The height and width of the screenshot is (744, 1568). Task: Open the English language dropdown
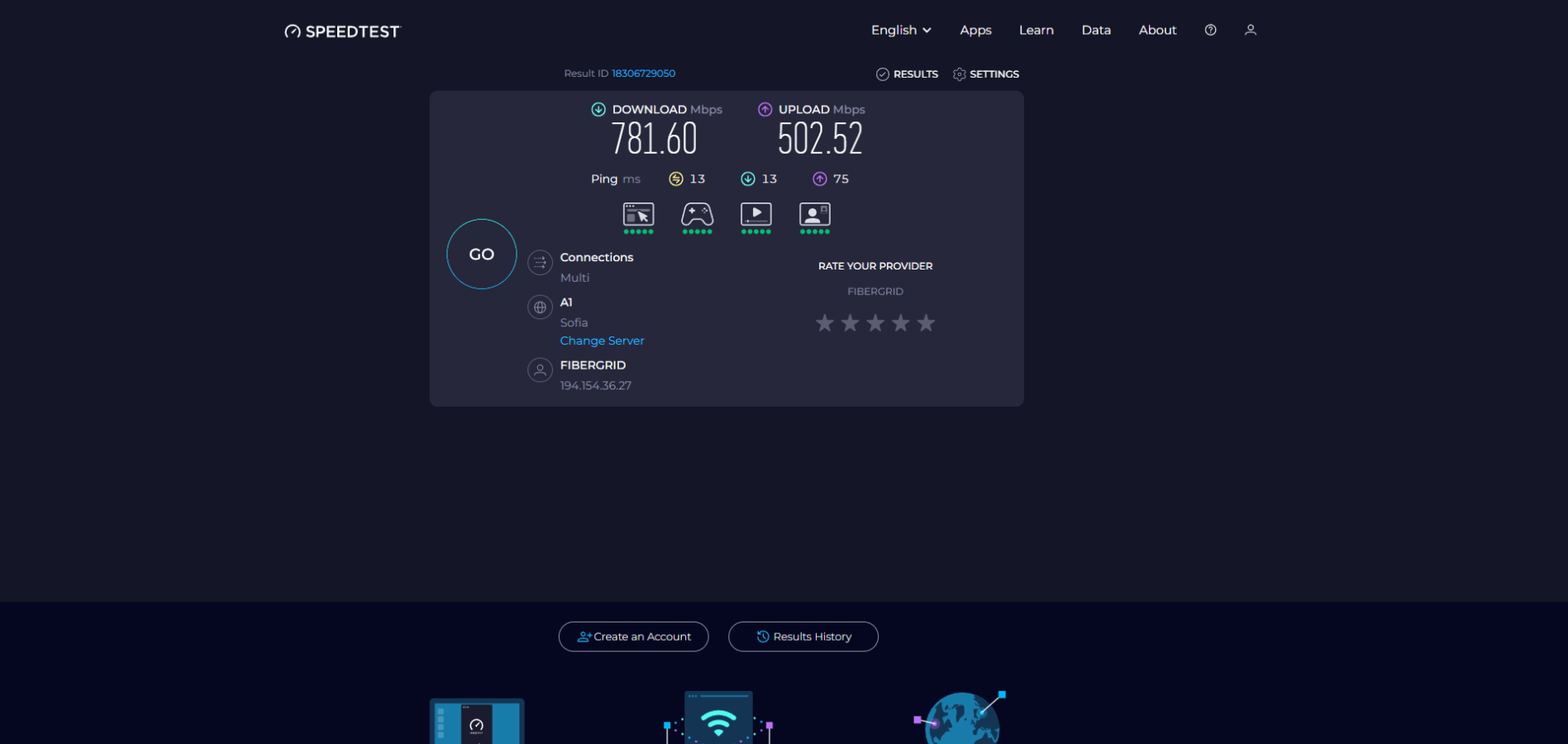pos(894,30)
